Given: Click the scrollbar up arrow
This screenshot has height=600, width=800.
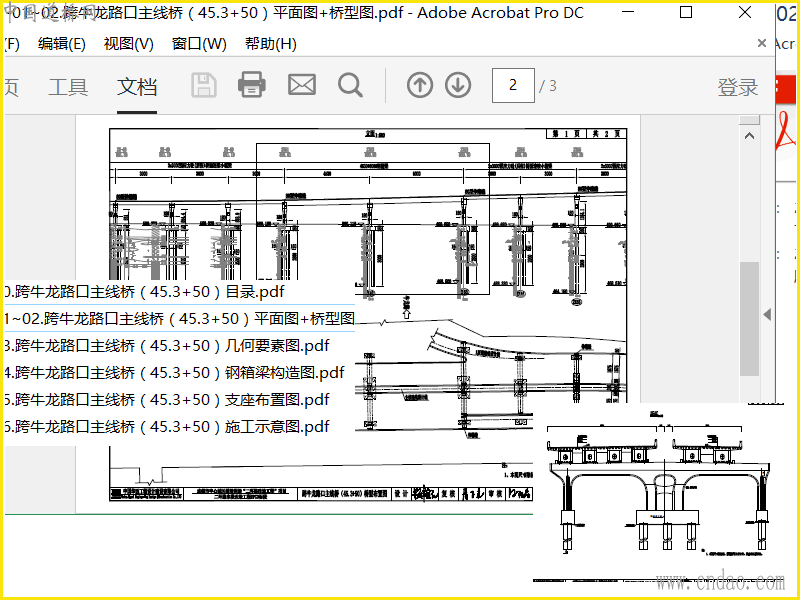Looking at the screenshot, I should click(749, 136).
